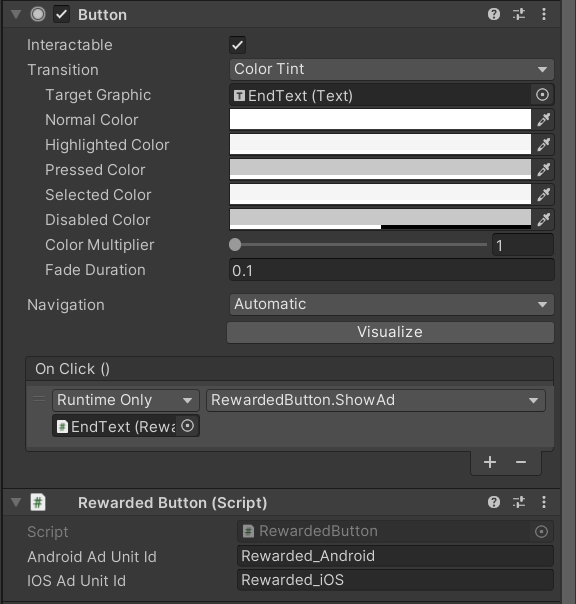The image size is (576, 604).
Task: Open the Runtime Only dropdown
Action: coord(126,401)
